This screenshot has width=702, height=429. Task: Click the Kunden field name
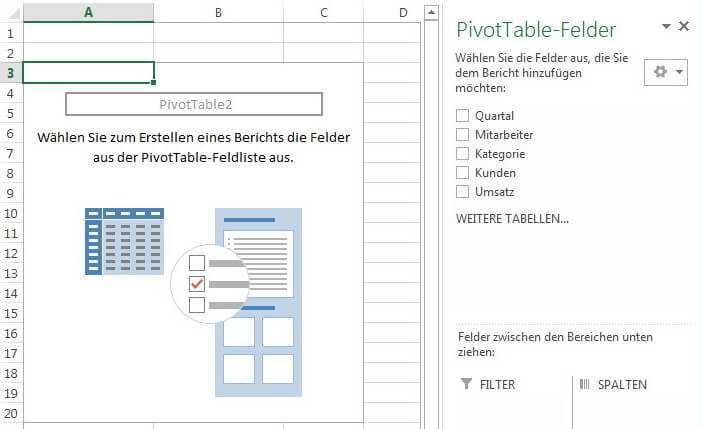click(495, 173)
